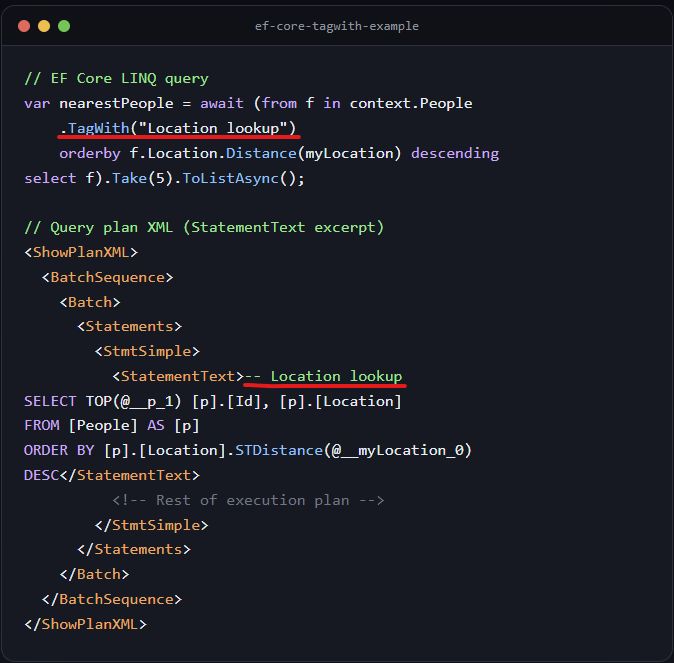Click FROM [People] AS [p] line
Screen dimensions: 674x663
112,426
